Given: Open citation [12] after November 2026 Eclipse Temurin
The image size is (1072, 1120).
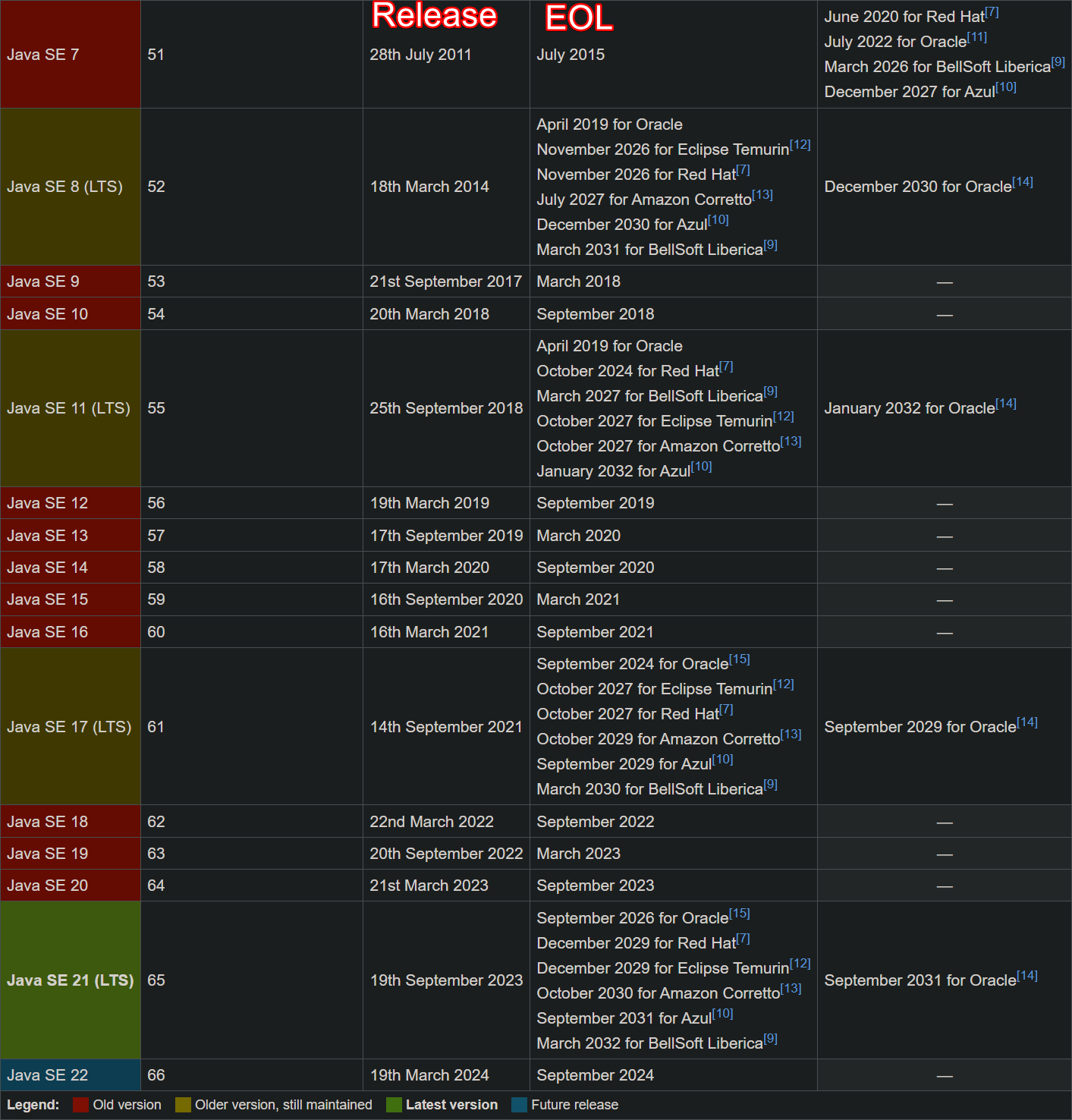Looking at the screenshot, I should coord(800,145).
